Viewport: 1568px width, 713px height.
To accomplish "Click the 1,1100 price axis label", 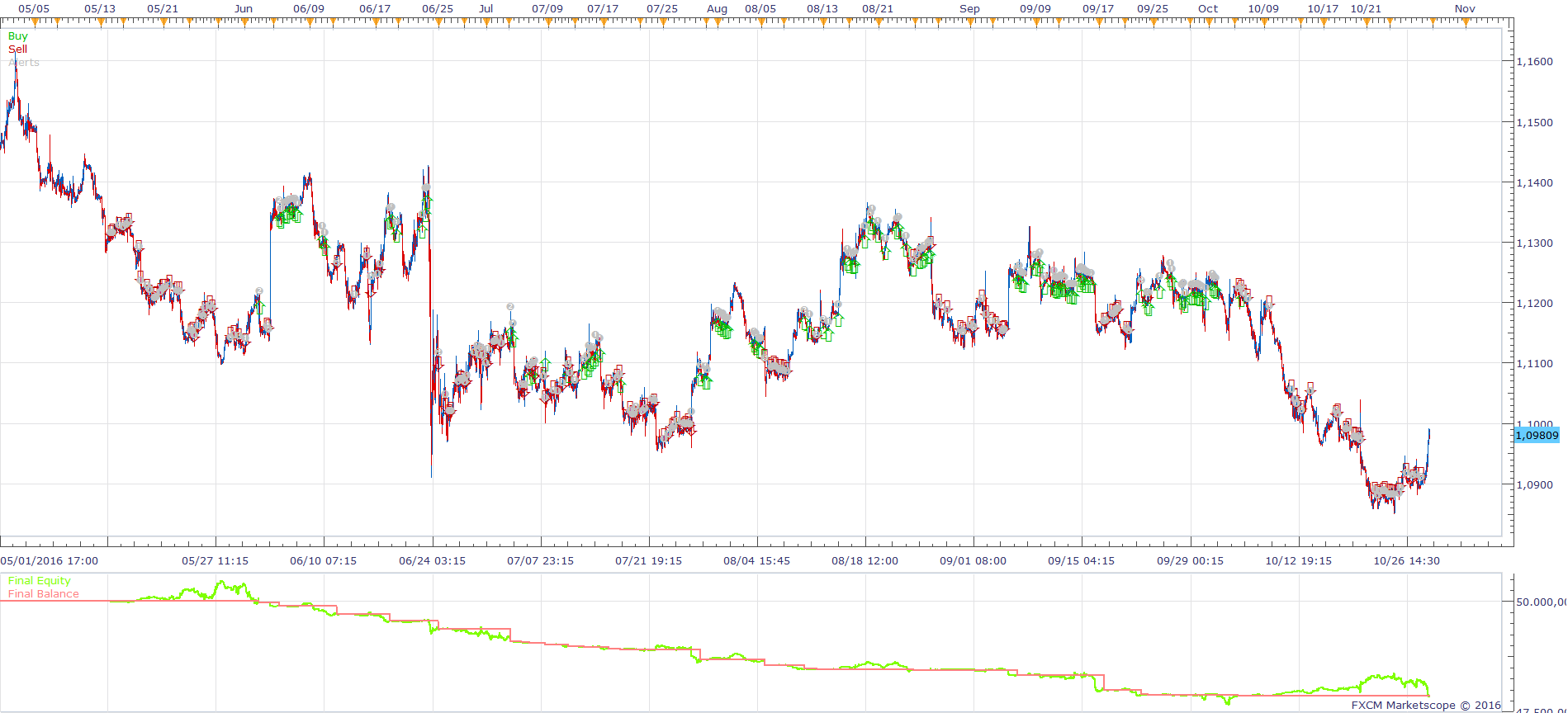I will 1534,364.
